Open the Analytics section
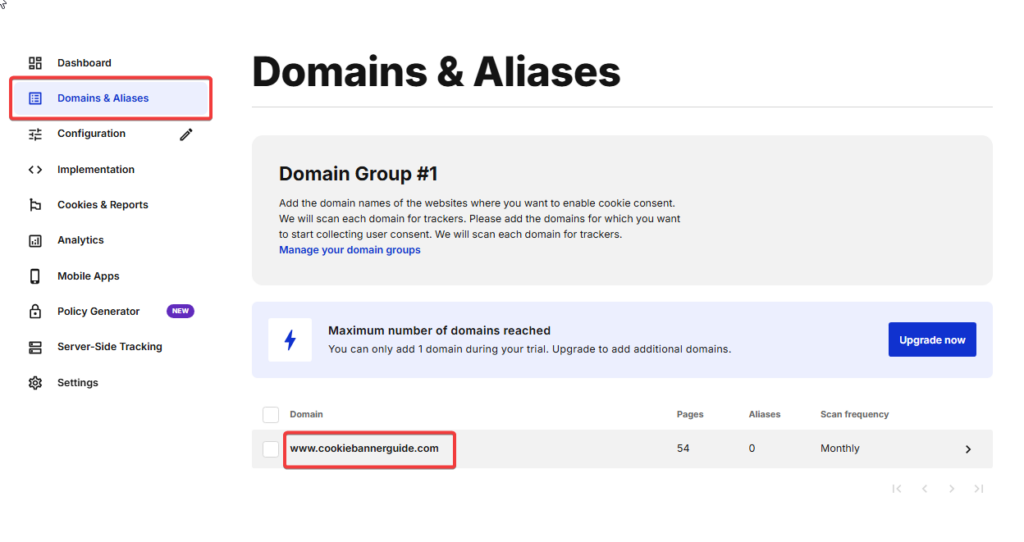Viewport: 1024px width, 542px height. click(x=80, y=240)
